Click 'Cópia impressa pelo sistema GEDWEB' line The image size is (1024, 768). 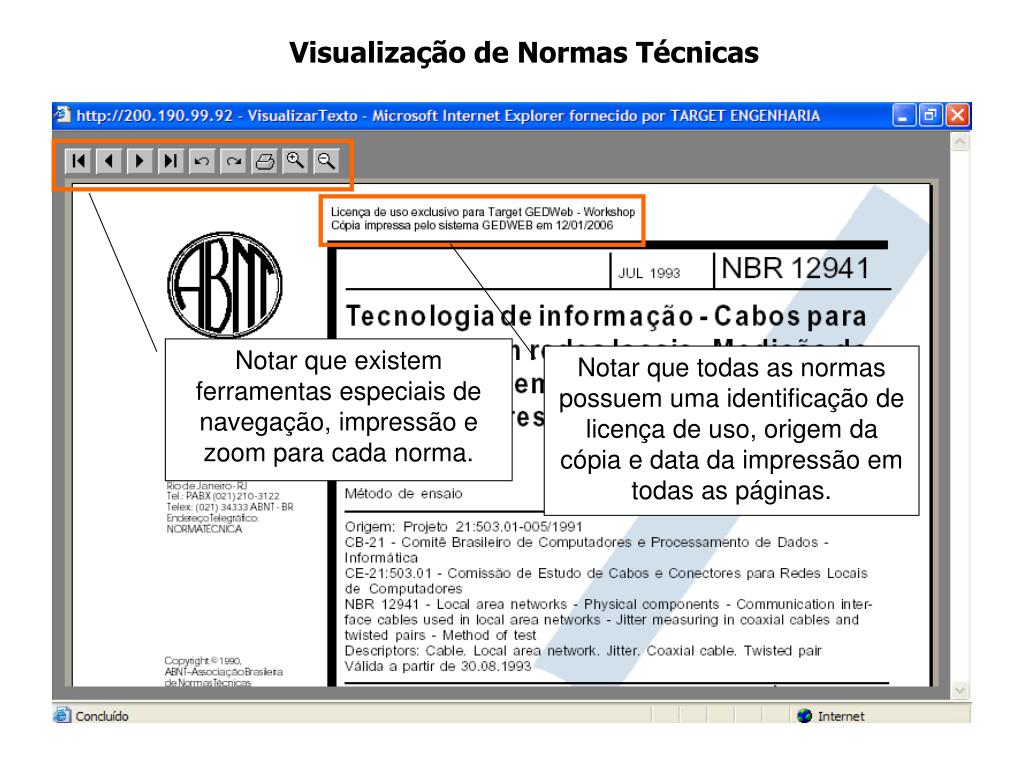click(x=472, y=225)
